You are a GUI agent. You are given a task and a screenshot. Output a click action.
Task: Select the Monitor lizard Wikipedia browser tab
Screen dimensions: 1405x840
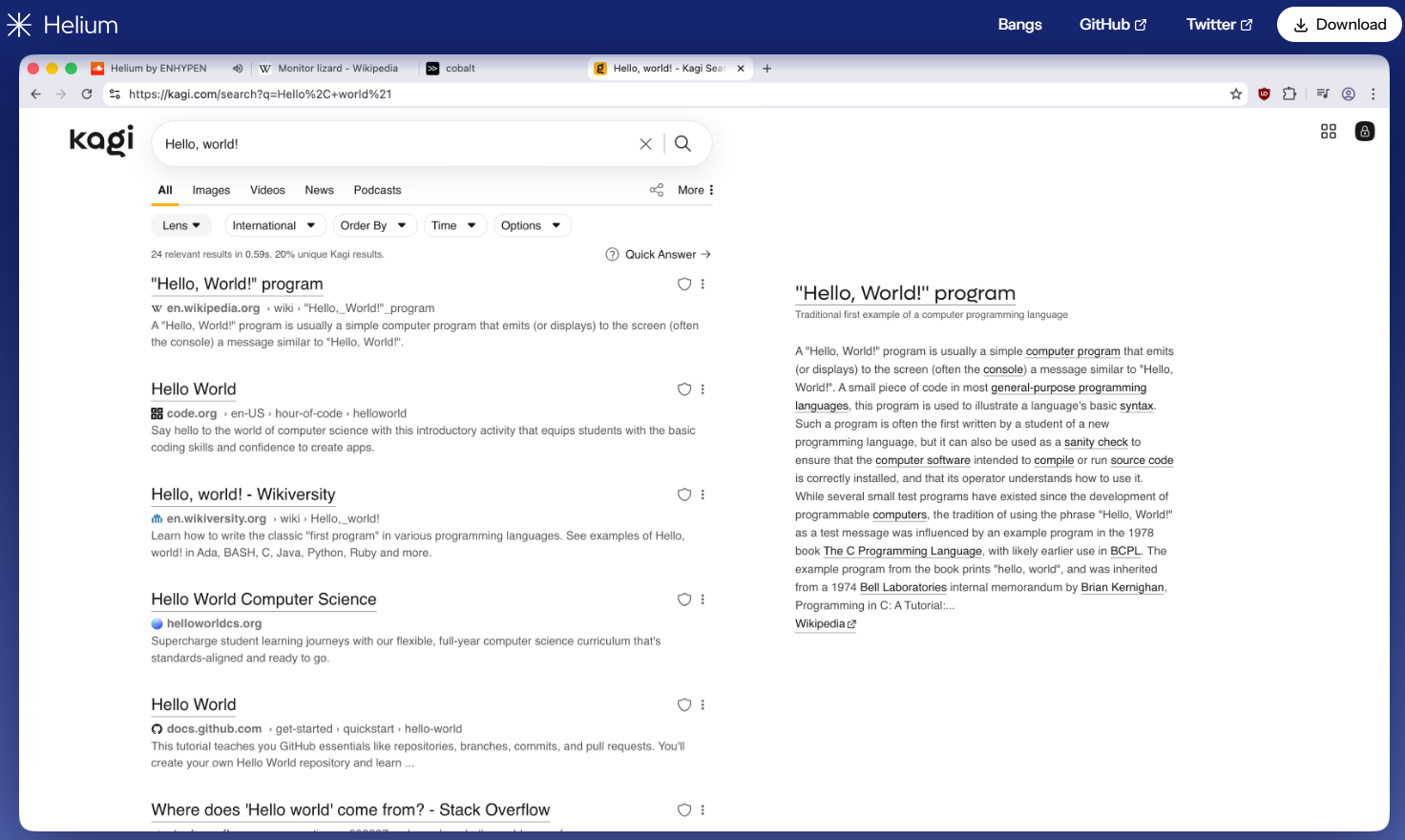(329, 69)
